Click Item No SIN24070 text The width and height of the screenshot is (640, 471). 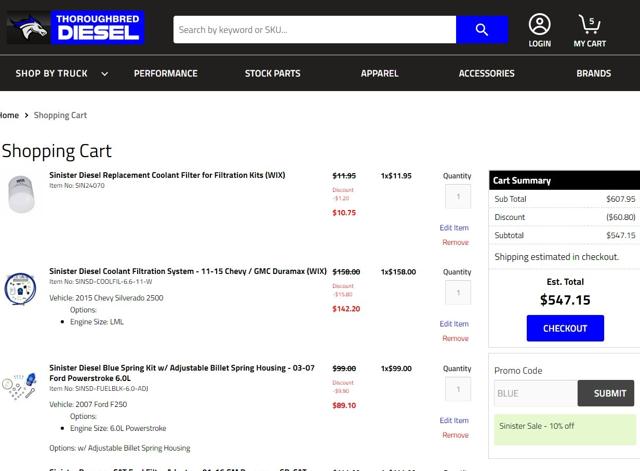point(77,186)
